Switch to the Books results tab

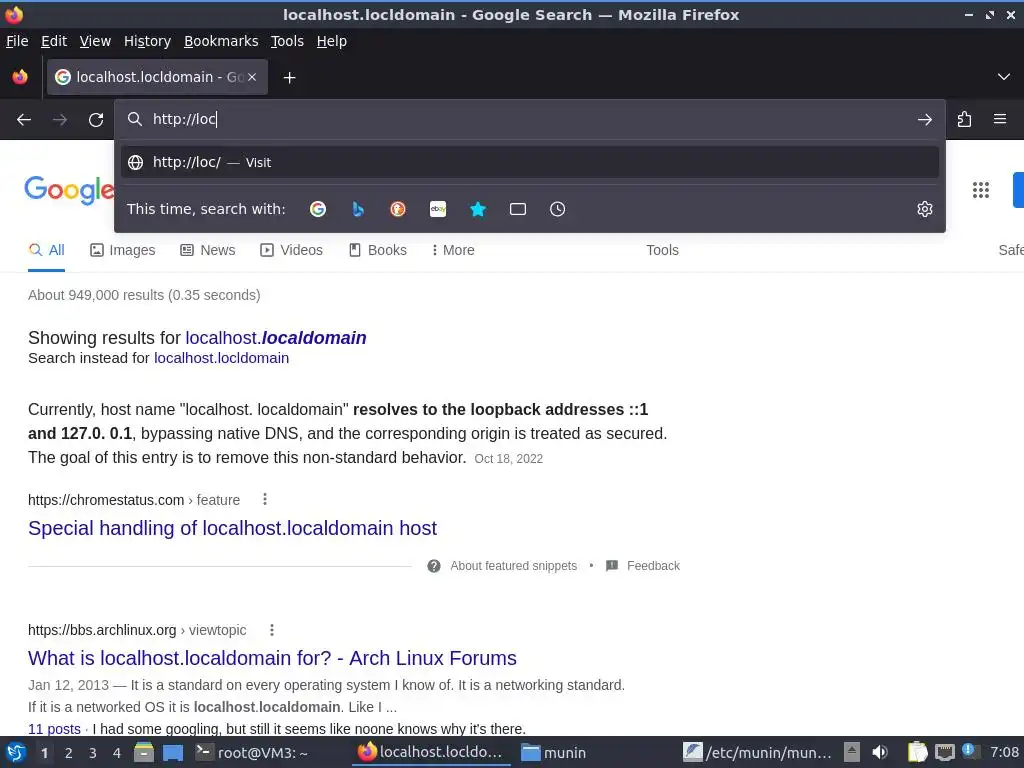tap(377, 250)
